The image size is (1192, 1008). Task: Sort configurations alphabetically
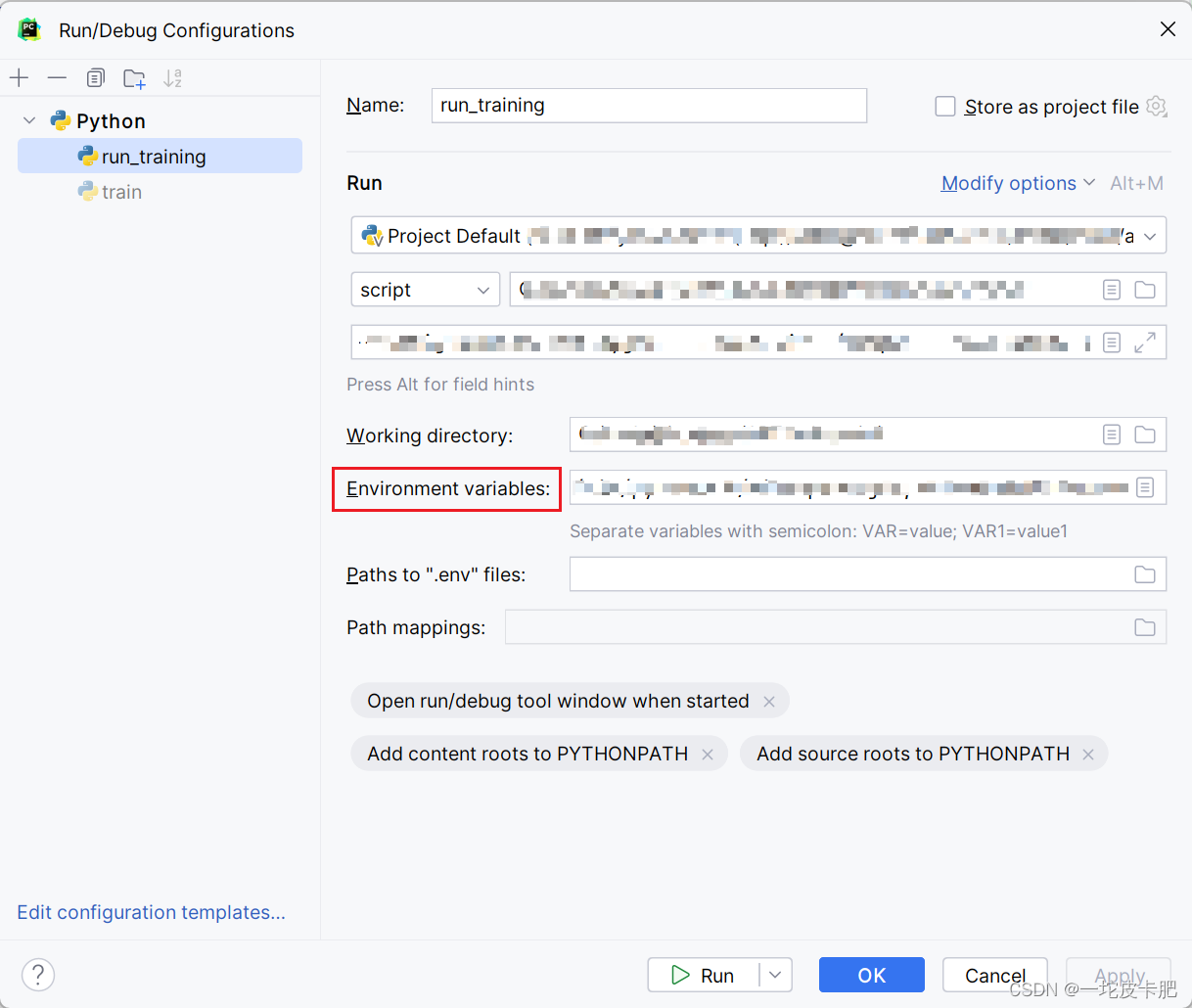172,77
